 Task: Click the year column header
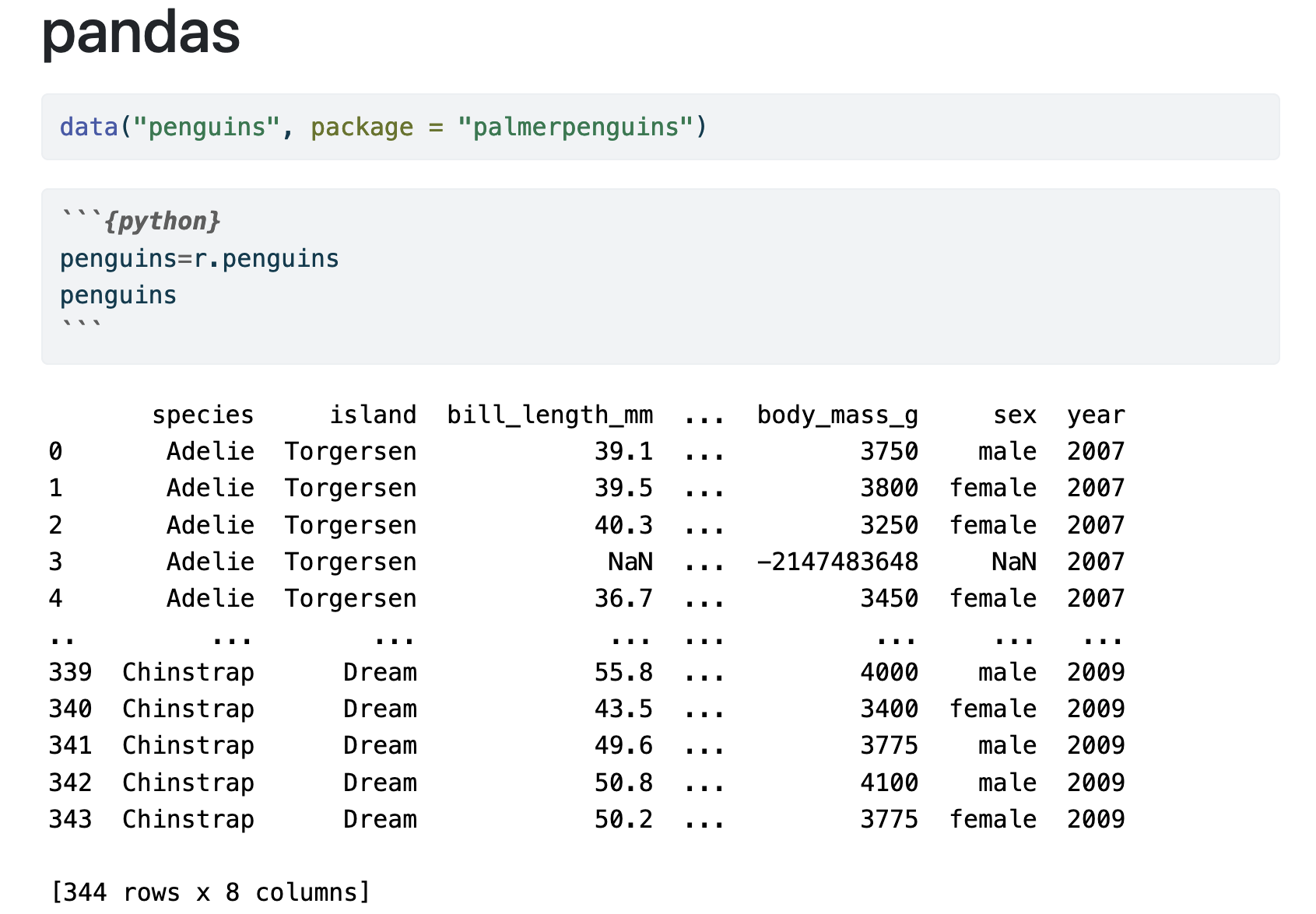coord(1096,415)
